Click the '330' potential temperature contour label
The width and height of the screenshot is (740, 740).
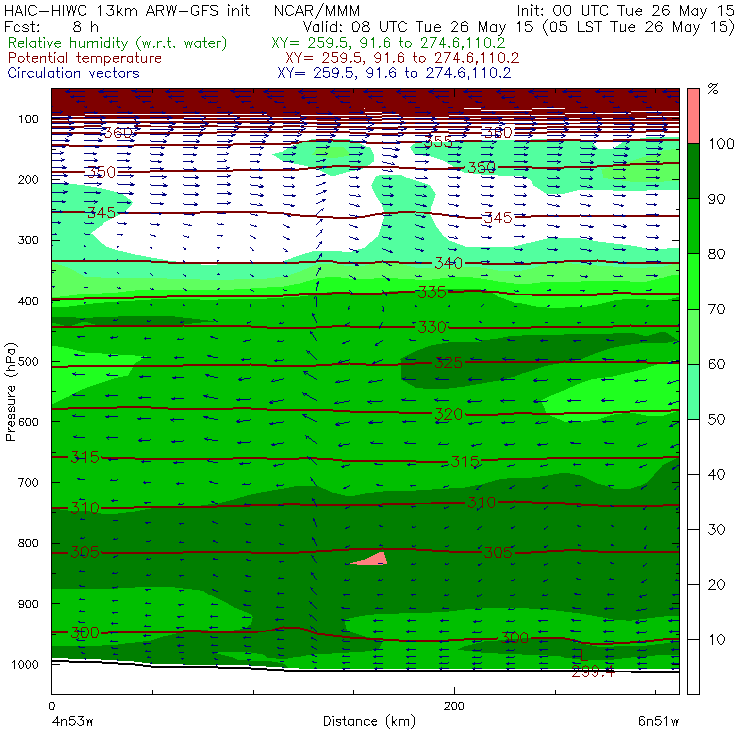coord(432,327)
